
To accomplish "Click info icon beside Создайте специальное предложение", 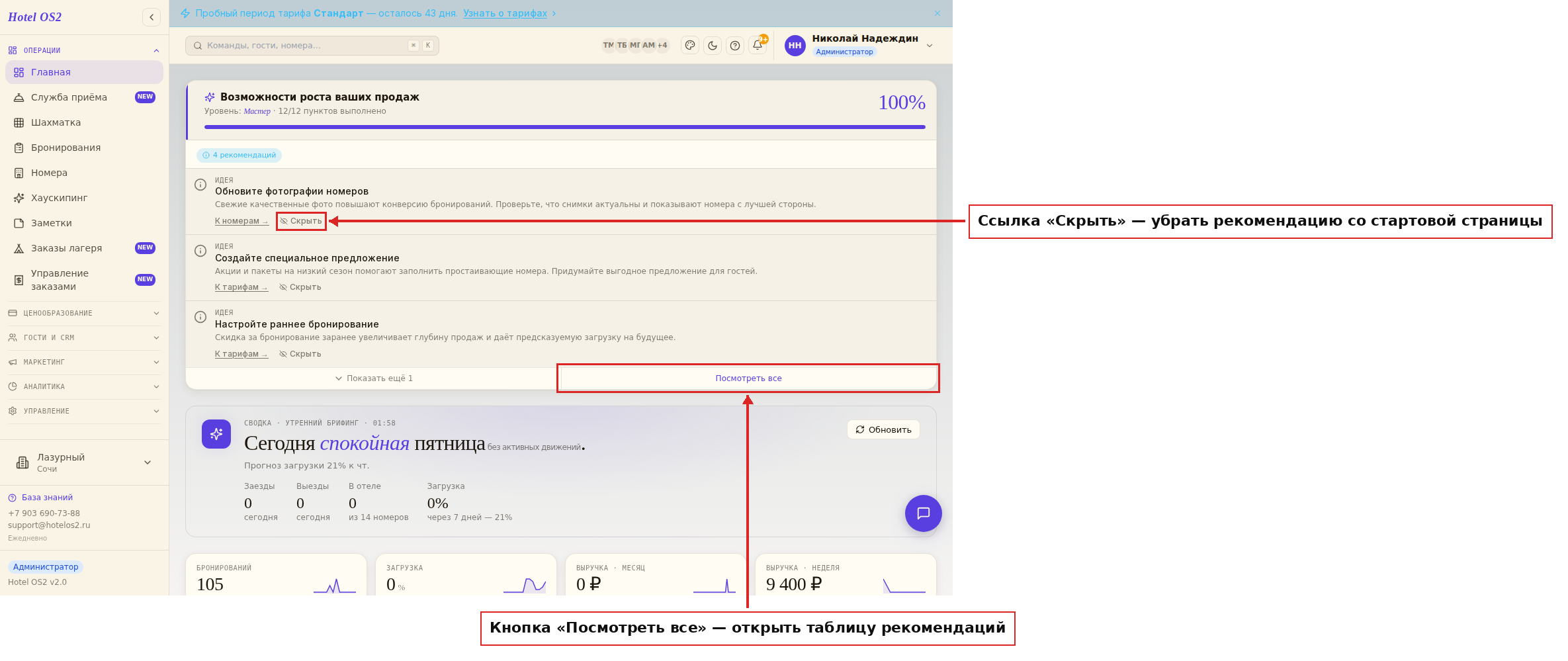I will click(200, 251).
